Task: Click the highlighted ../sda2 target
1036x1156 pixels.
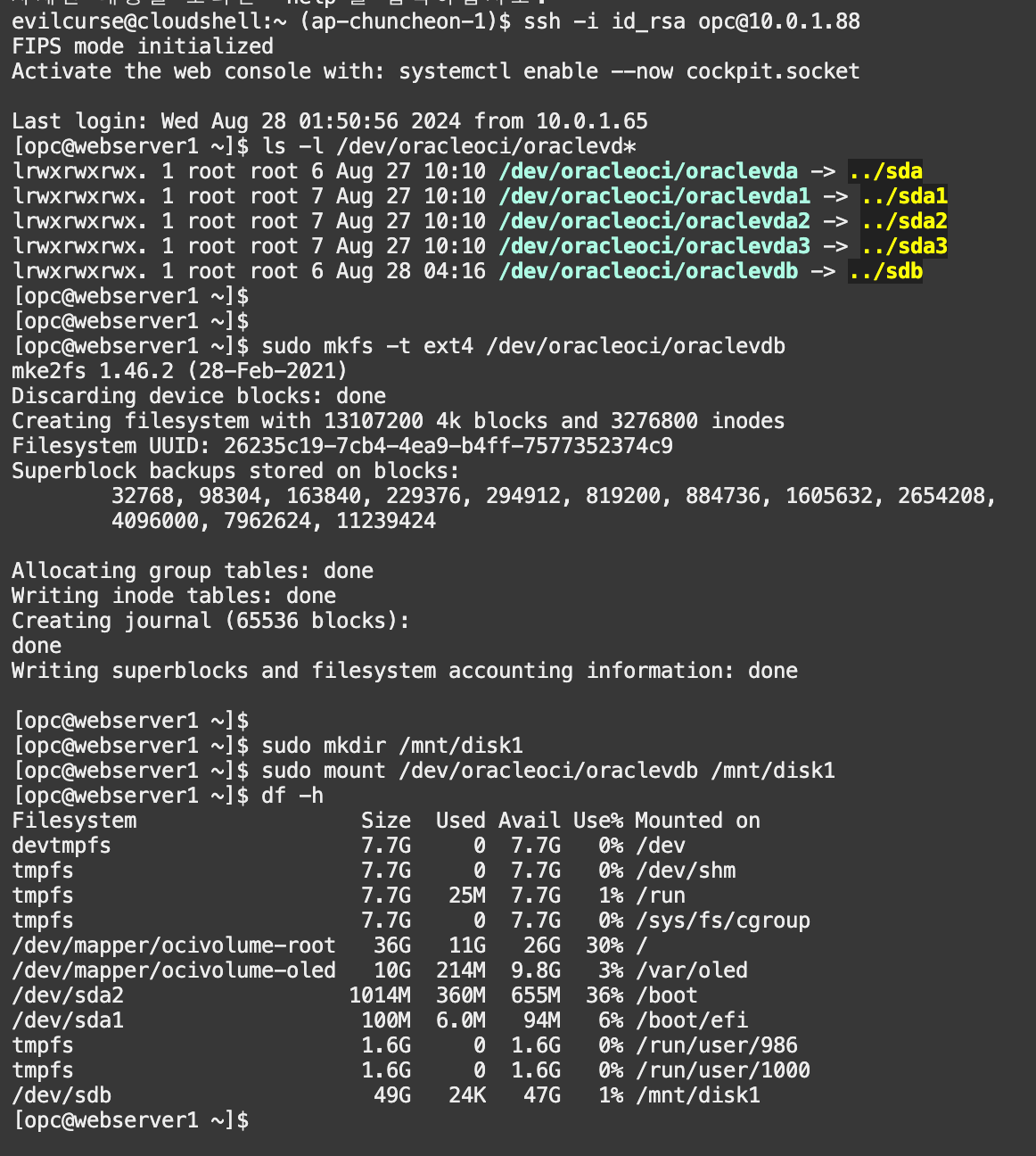Action: point(904,221)
